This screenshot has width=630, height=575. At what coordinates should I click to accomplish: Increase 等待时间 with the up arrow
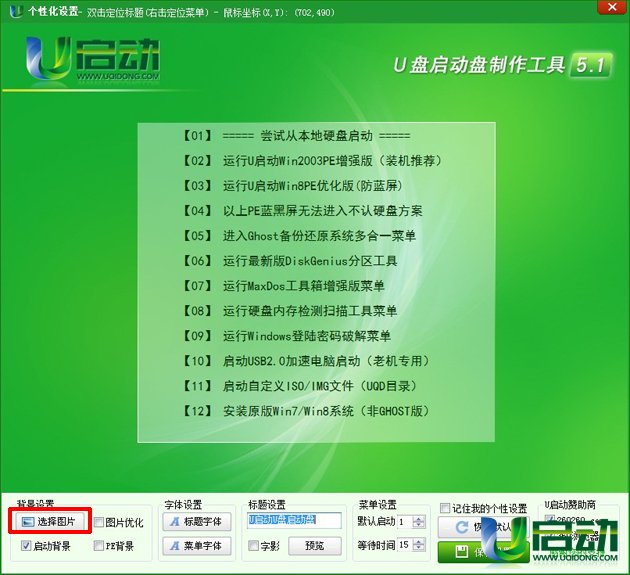click(419, 542)
